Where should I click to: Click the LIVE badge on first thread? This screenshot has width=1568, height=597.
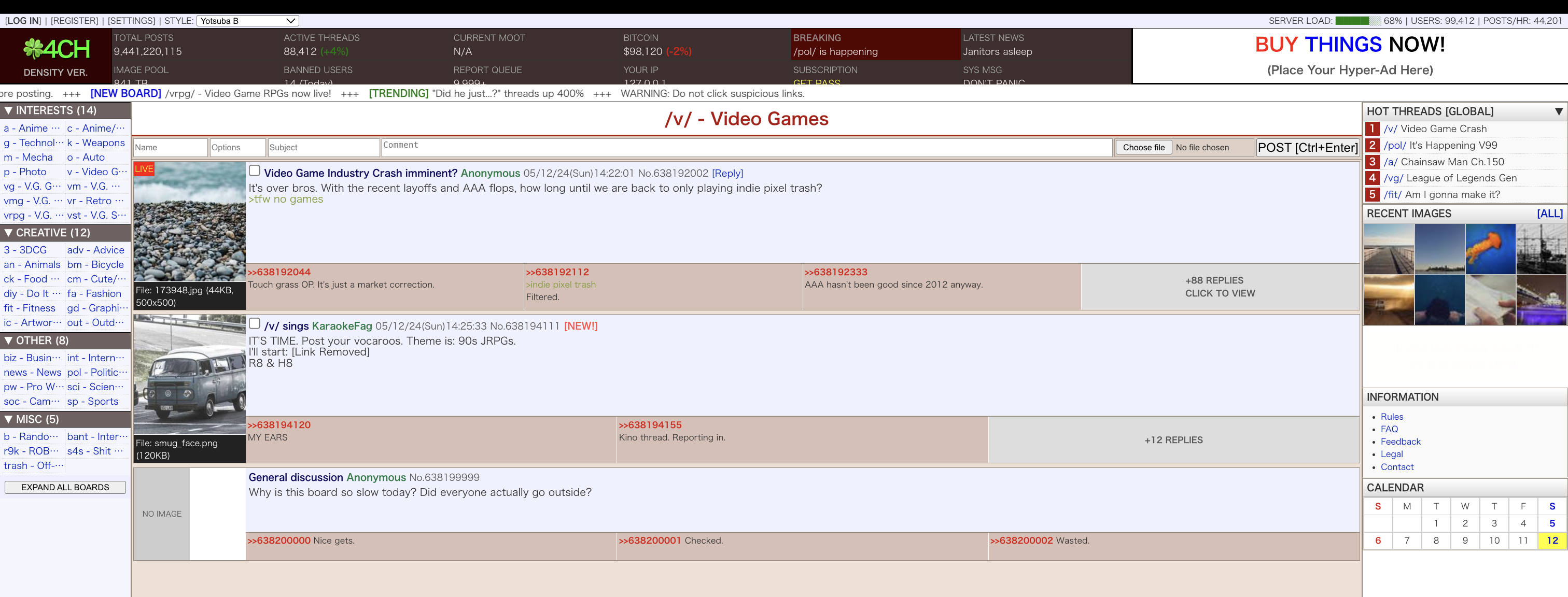pos(144,169)
